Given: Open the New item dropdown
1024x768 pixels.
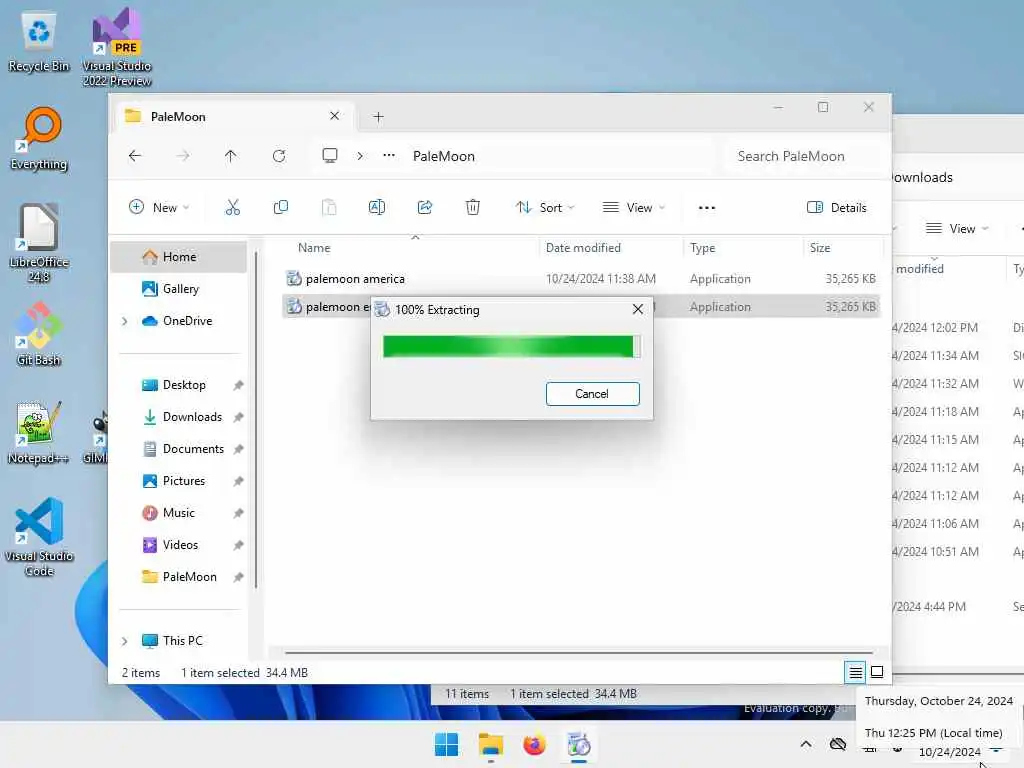Looking at the screenshot, I should [x=159, y=208].
